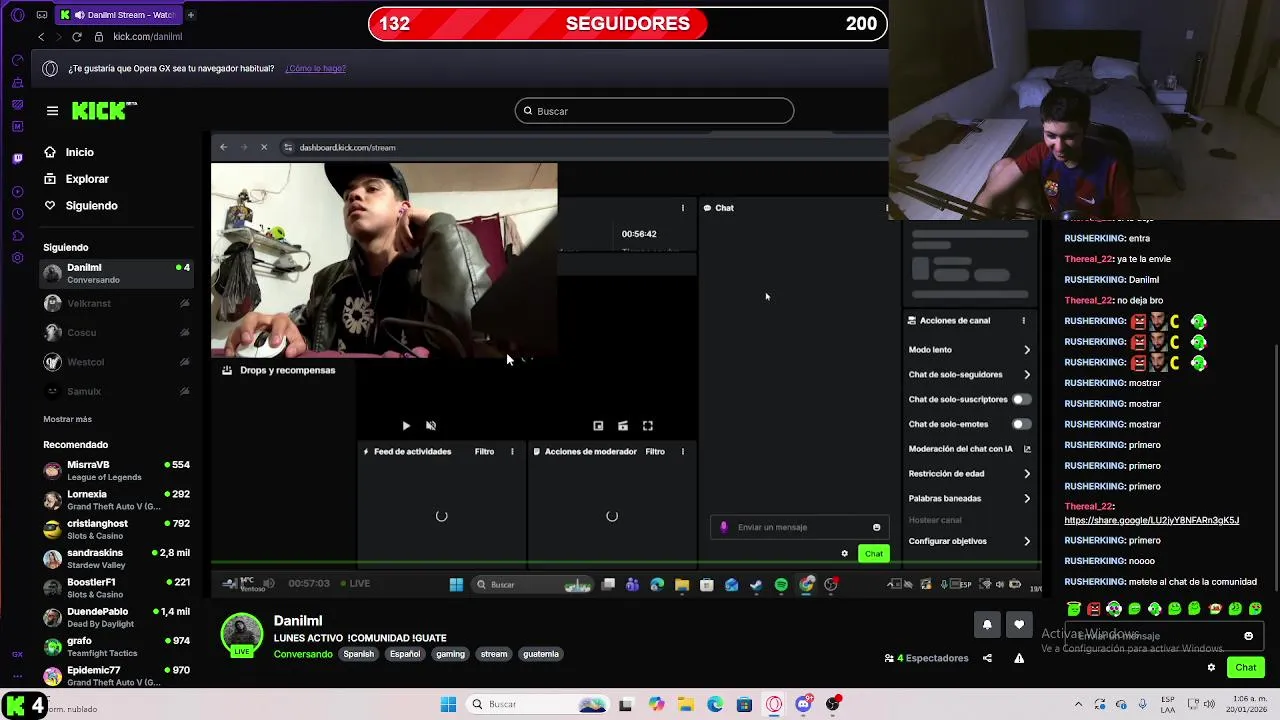The height and width of the screenshot is (720, 1280).
Task: Open Acciones de canal options menu
Action: pos(1023,321)
